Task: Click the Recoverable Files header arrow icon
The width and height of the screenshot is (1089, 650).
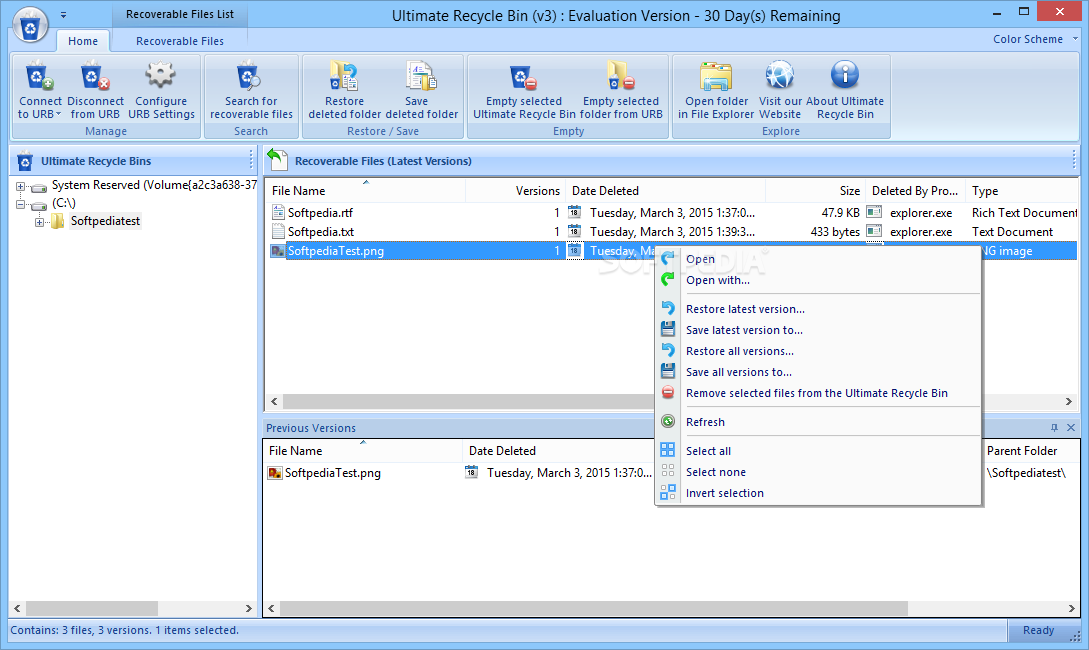Action: 277,160
